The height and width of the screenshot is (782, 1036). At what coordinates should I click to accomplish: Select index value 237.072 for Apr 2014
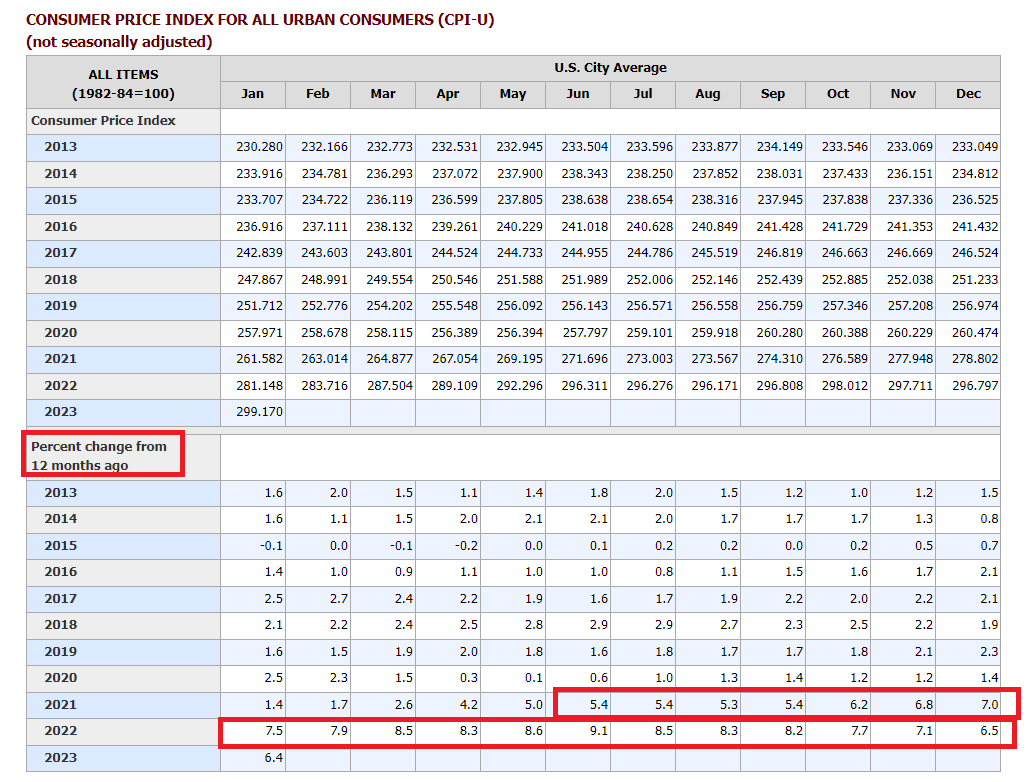(454, 174)
